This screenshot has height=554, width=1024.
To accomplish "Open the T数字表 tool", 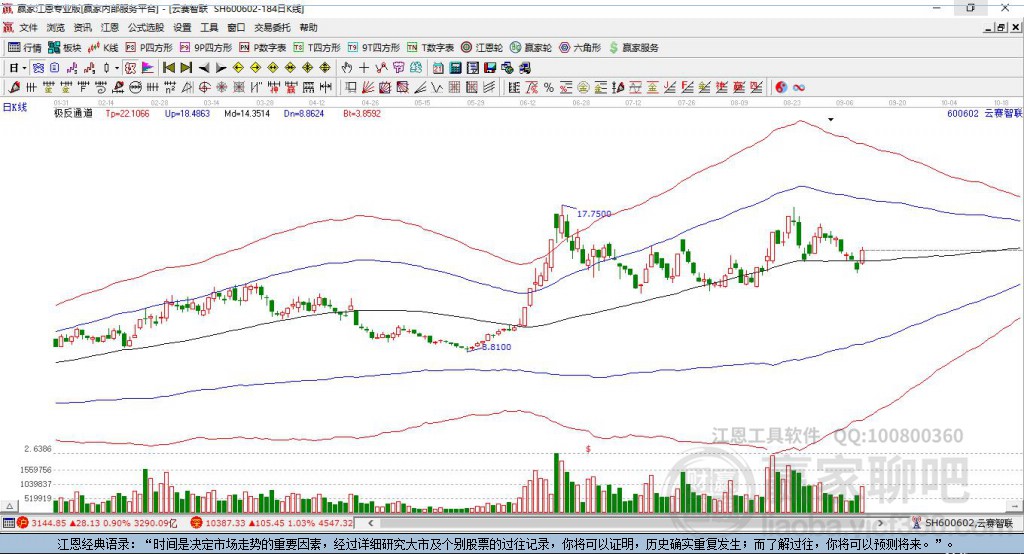I will click(x=430, y=48).
